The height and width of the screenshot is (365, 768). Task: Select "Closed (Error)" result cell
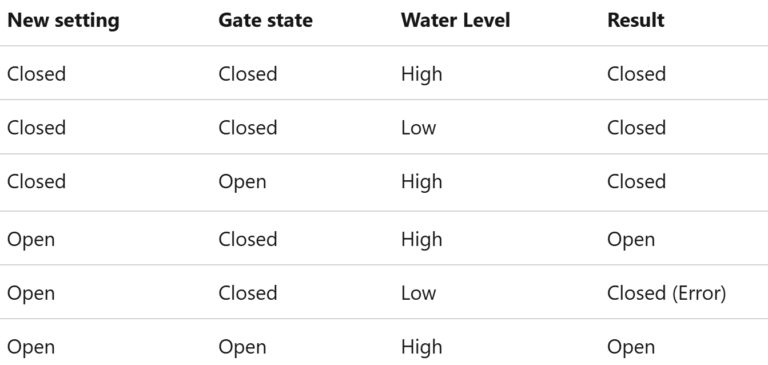click(x=667, y=293)
